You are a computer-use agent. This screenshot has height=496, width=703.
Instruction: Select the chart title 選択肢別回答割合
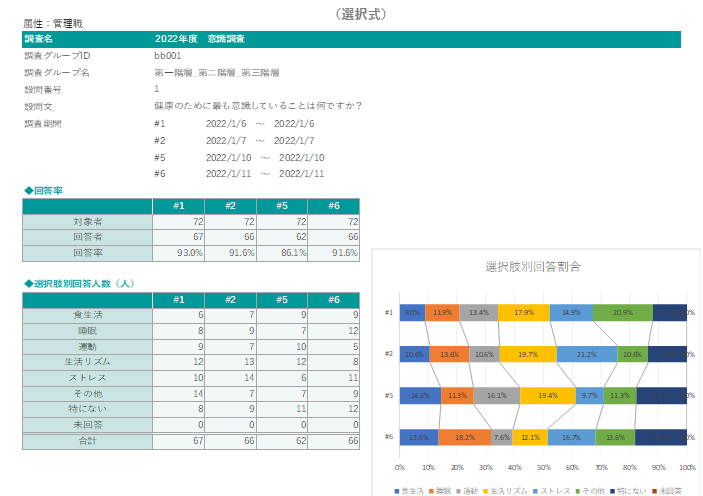(533, 267)
